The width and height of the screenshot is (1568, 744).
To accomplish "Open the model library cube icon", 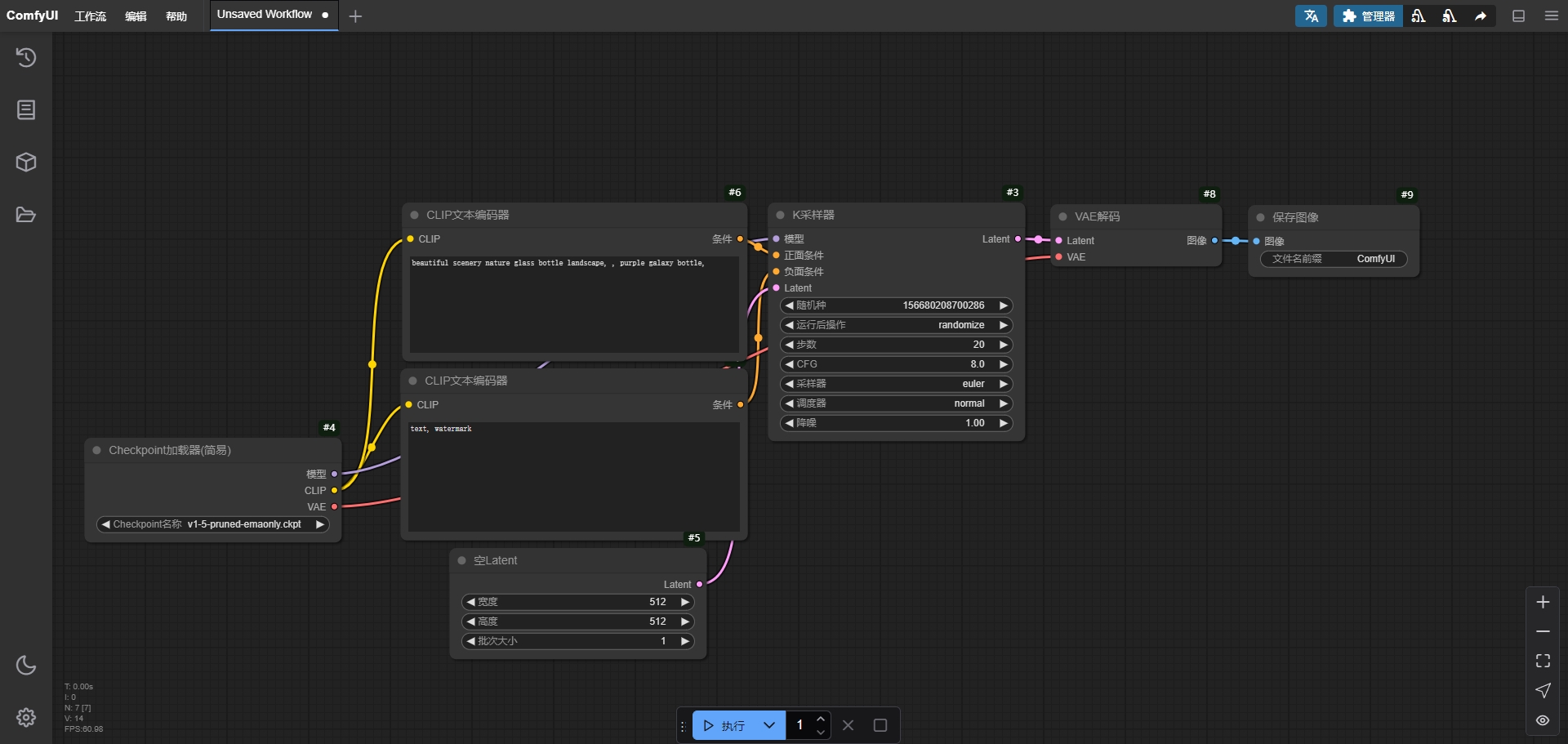I will tap(26, 162).
